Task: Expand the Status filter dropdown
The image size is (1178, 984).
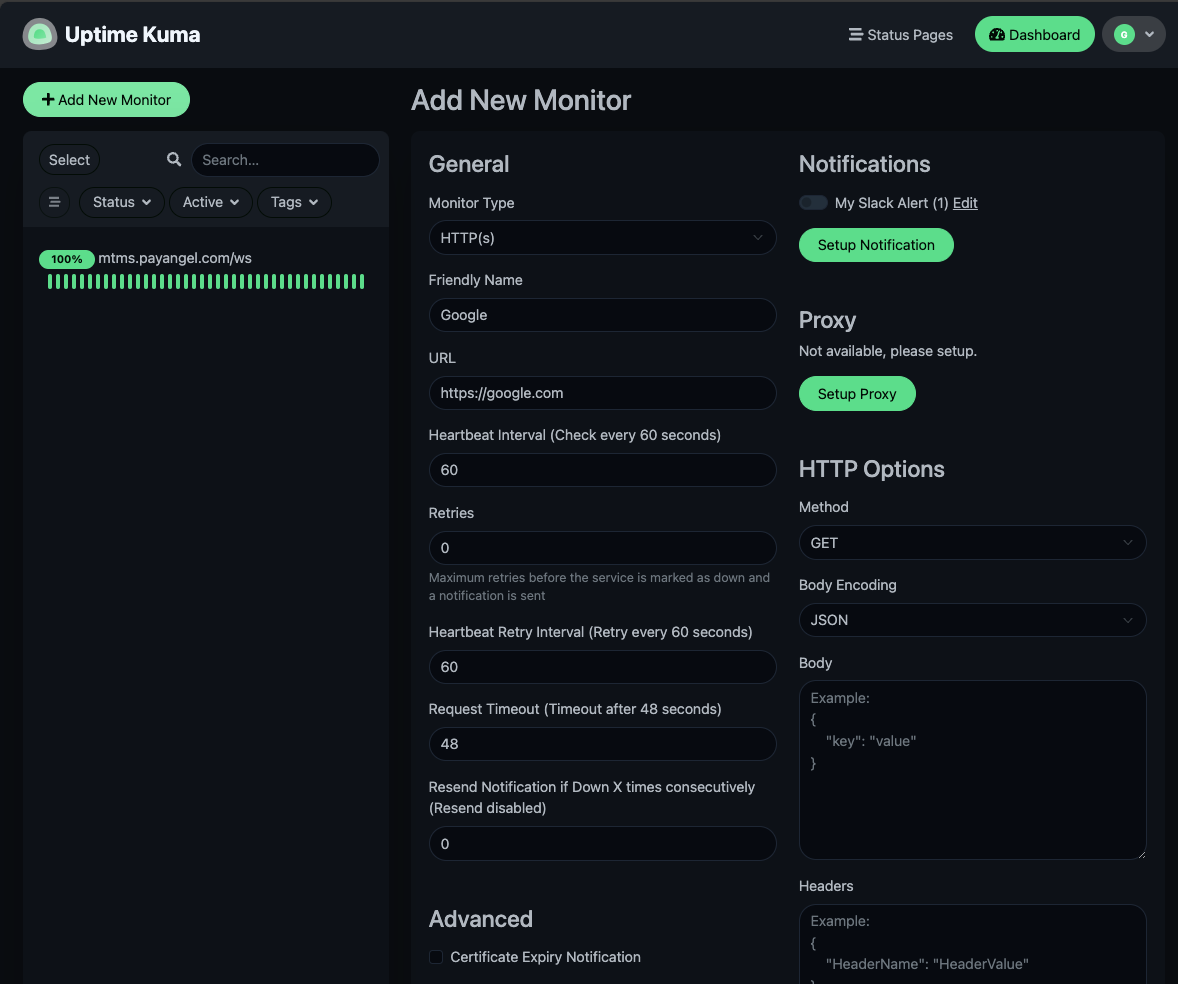Action: coord(122,202)
